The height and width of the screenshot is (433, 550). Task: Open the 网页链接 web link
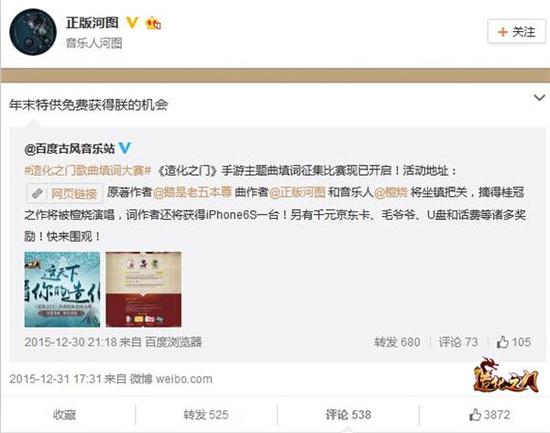tap(65, 193)
